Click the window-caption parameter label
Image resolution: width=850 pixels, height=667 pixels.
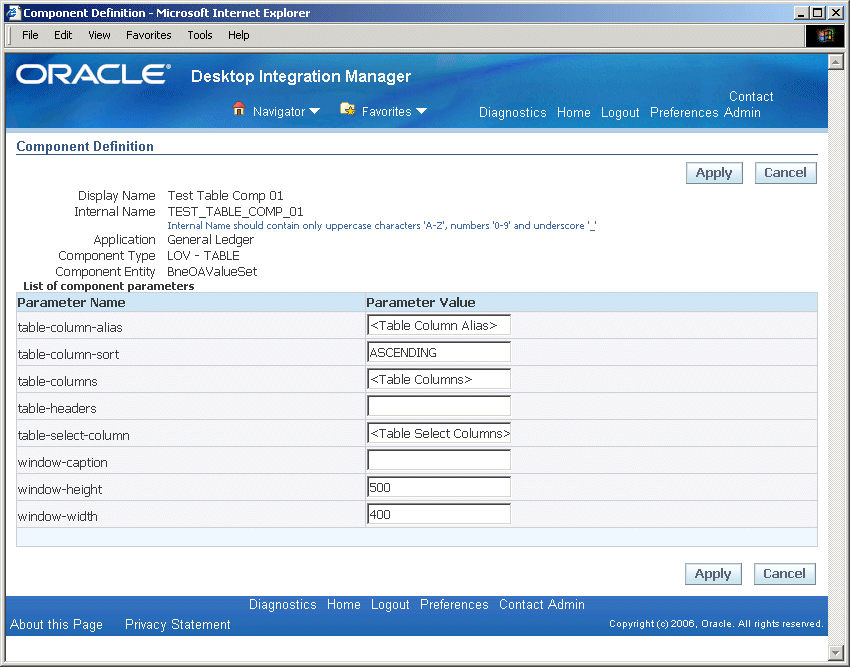pos(63,463)
